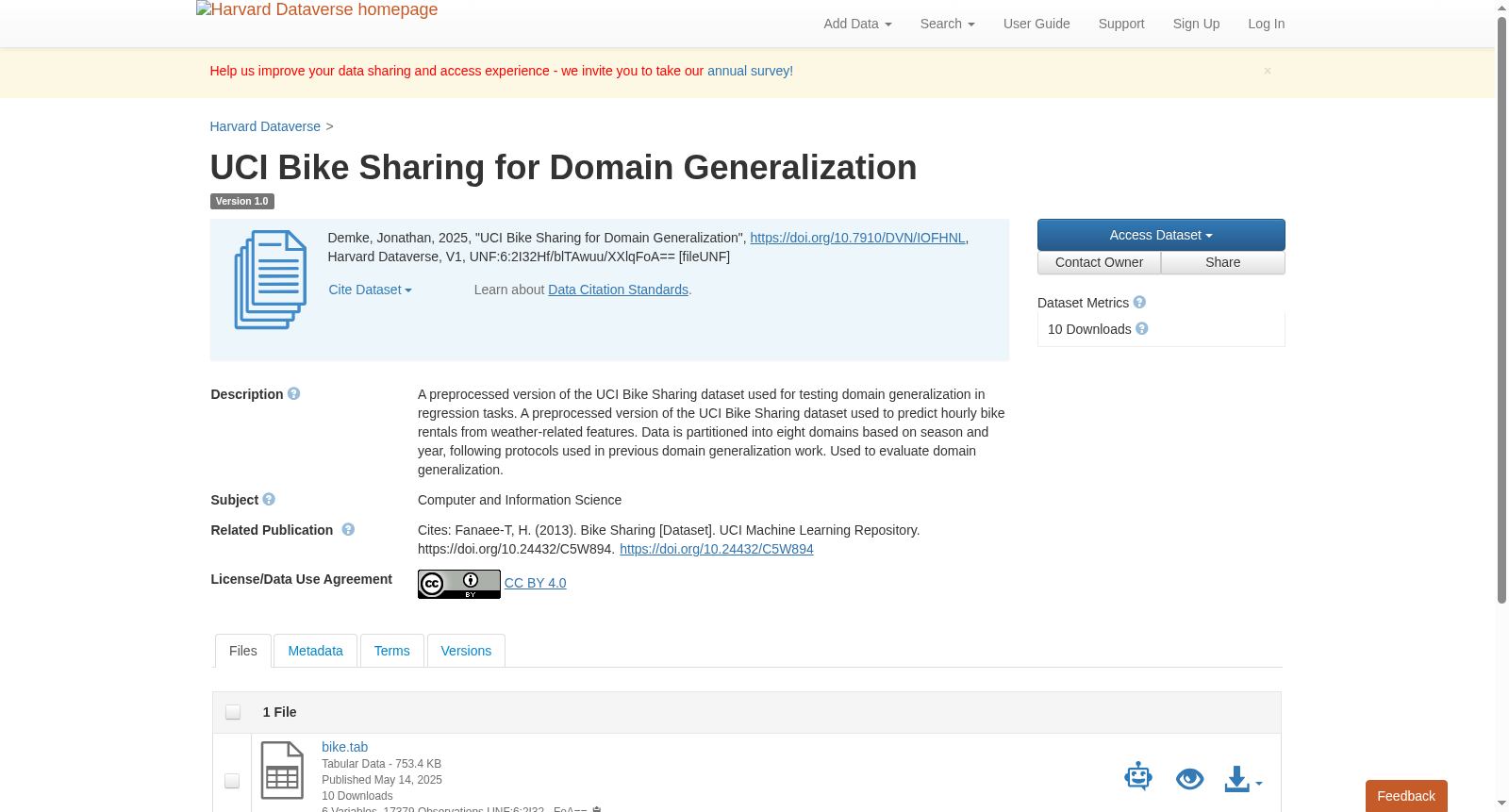Go to Log In page
Viewport: 1509px width, 812px height.
pos(1266,24)
